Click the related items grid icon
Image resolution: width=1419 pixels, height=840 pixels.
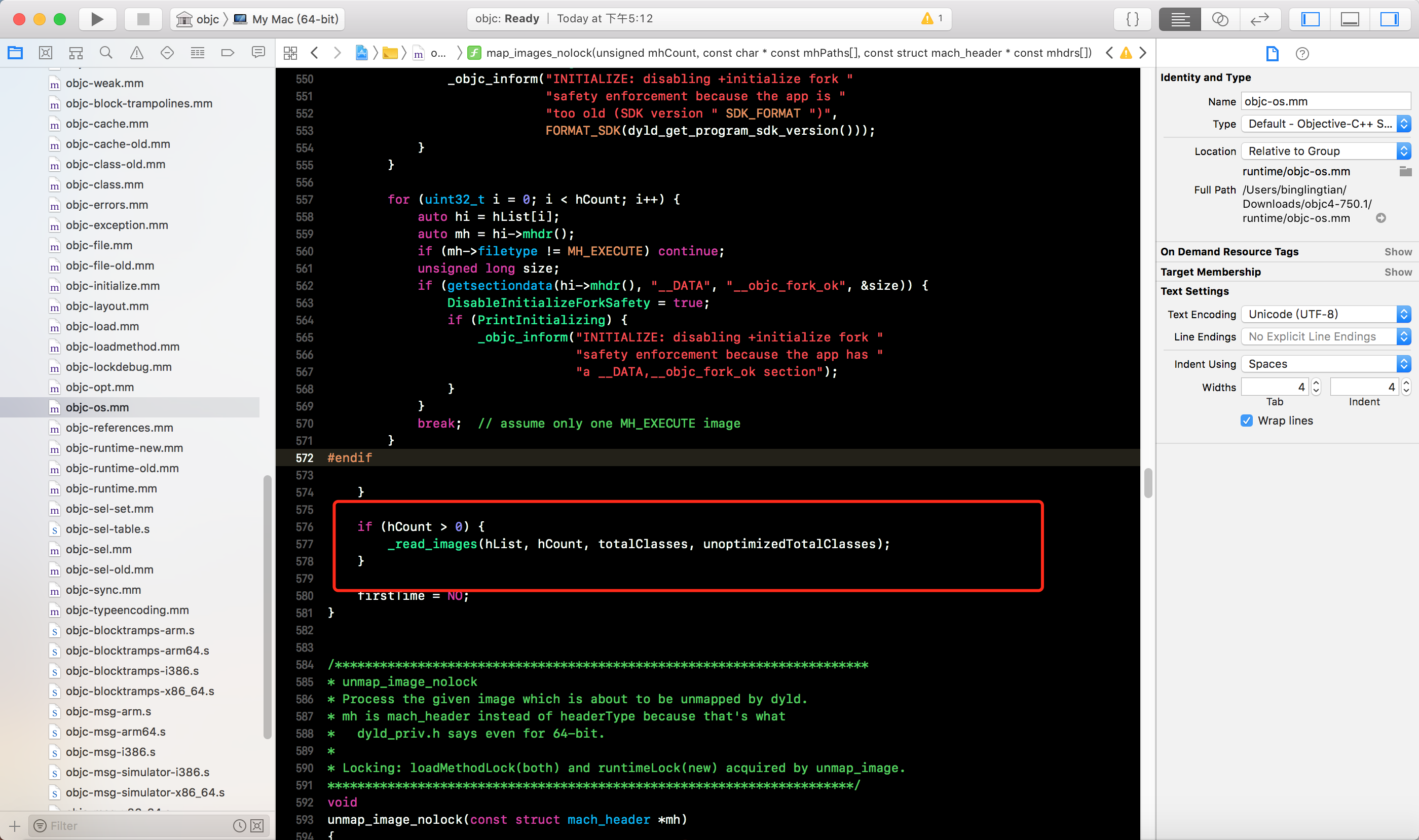pos(290,53)
